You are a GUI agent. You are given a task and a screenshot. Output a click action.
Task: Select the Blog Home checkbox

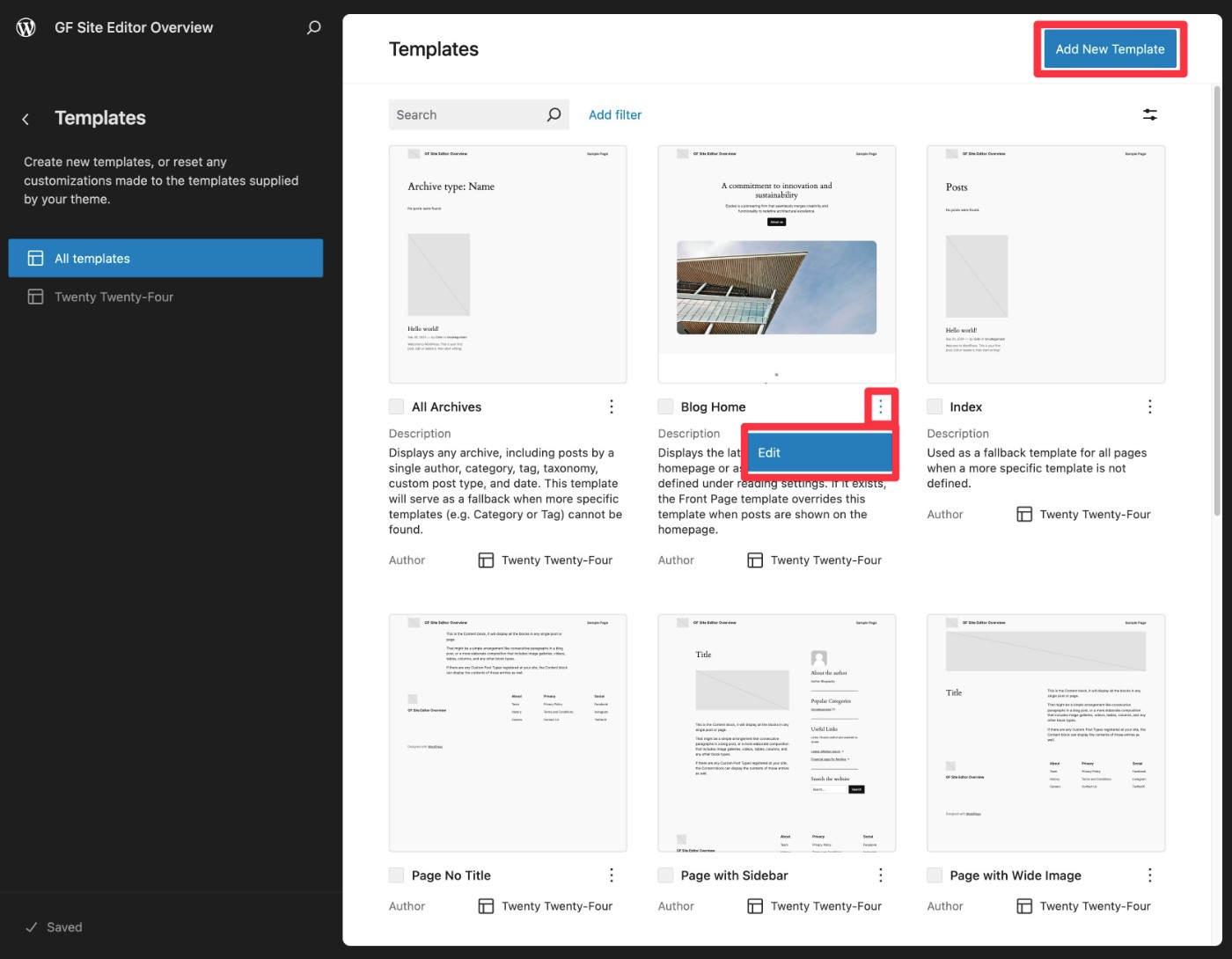pos(666,406)
